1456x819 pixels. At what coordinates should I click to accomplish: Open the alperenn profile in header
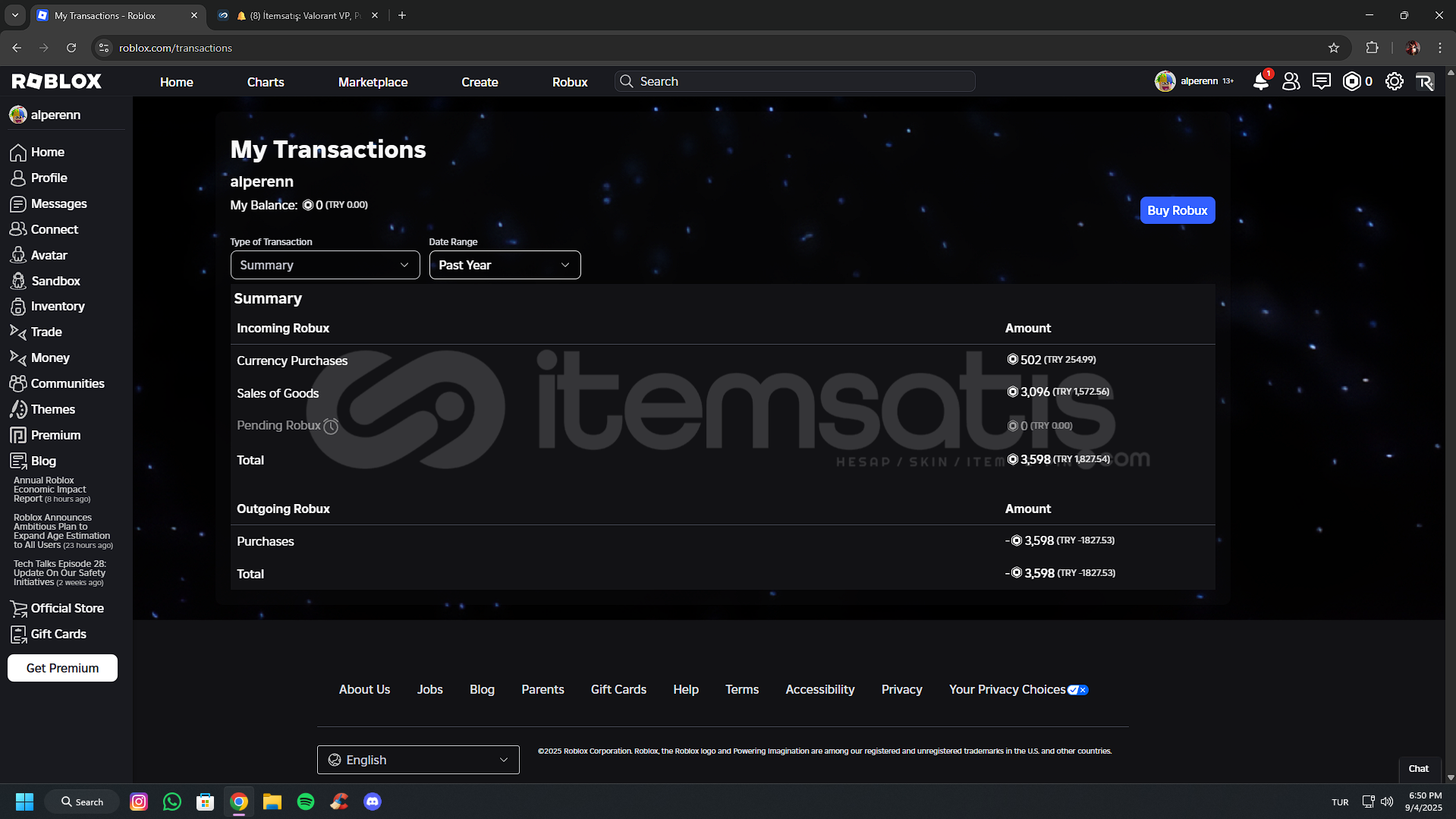[1194, 81]
